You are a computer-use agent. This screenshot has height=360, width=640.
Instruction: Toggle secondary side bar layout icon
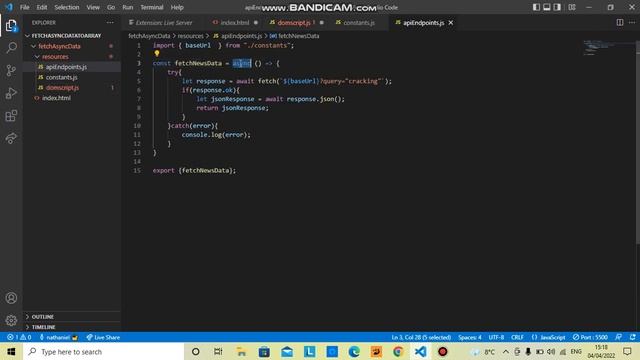pyautogui.click(x=557, y=7)
